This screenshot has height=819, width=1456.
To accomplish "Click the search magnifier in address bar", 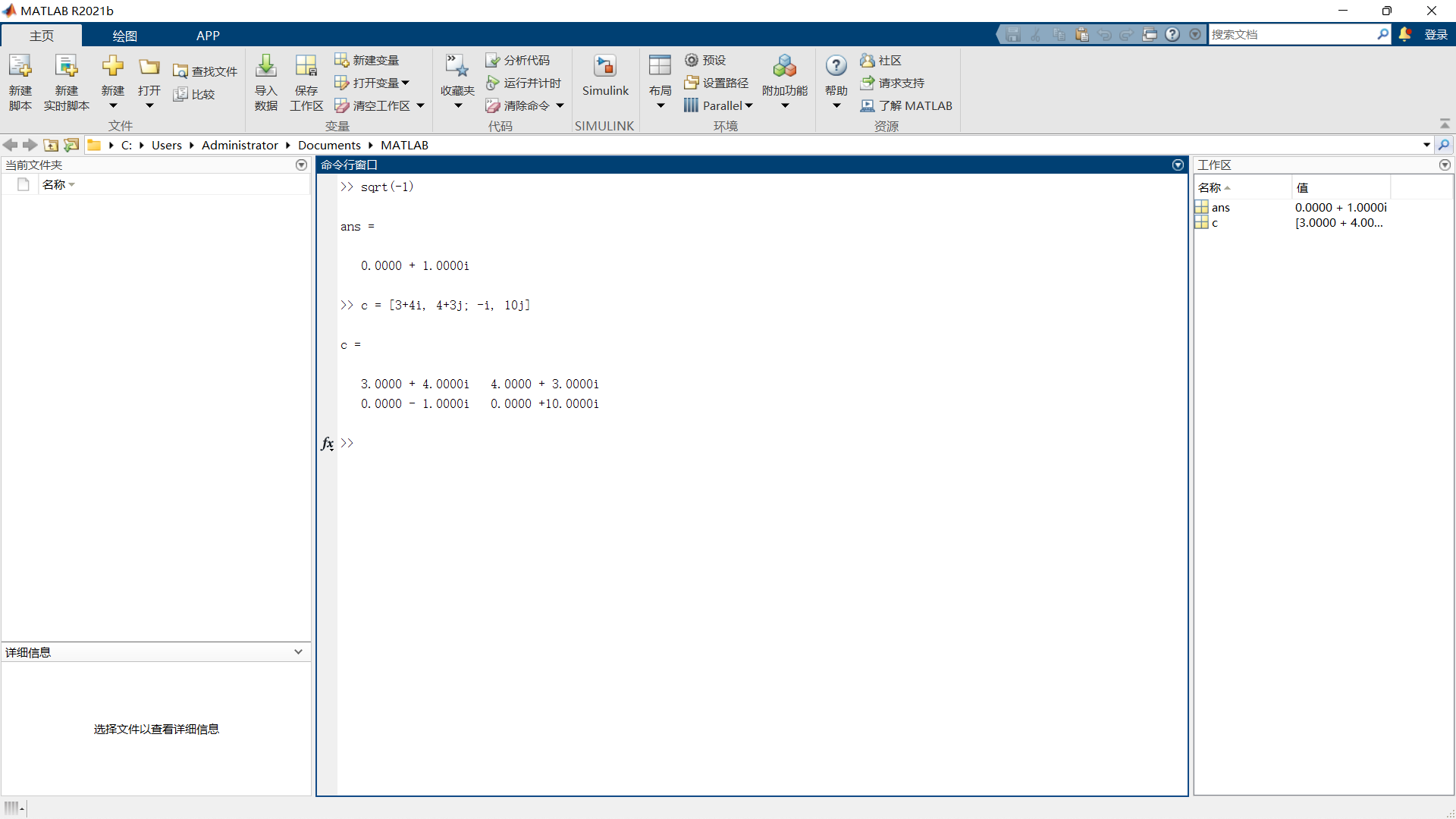I will (1444, 145).
